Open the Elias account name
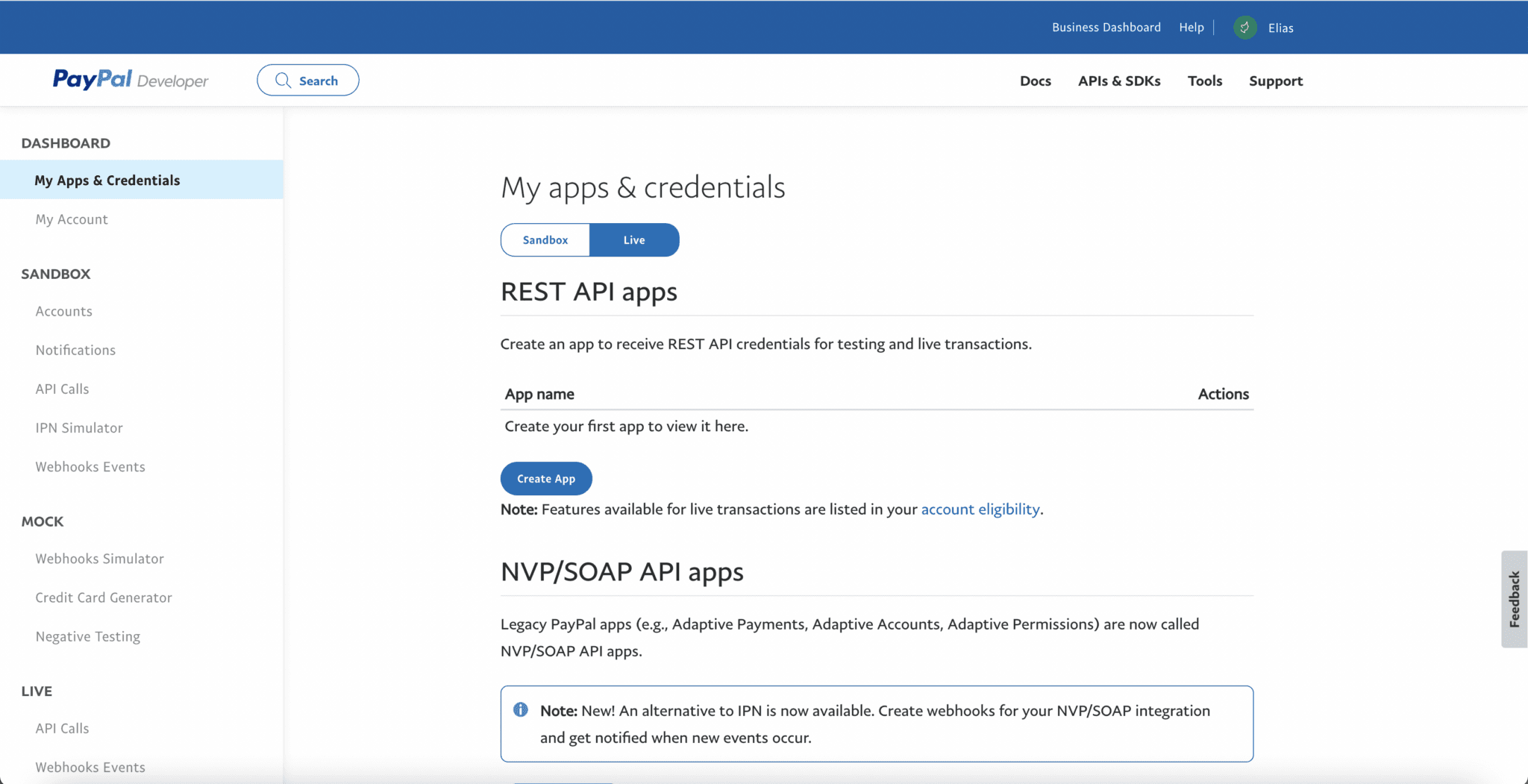Viewport: 1528px width, 784px height. tap(1281, 28)
